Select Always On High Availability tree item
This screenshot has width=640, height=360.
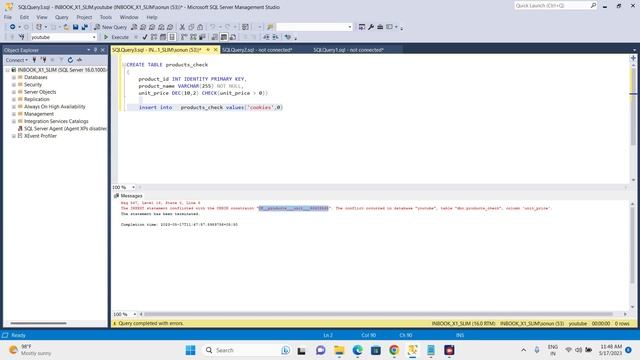point(55,107)
